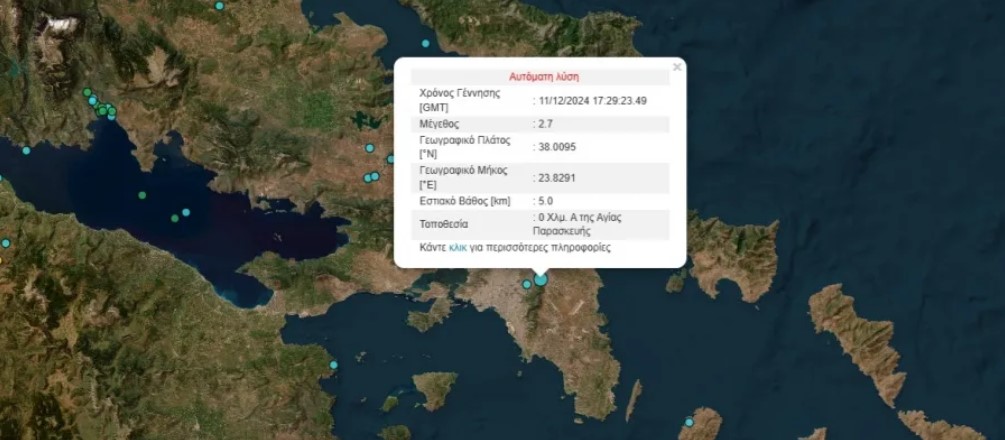Click the 'Αυτόματη λύση' popup title
This screenshot has width=1005, height=440.
(544, 76)
